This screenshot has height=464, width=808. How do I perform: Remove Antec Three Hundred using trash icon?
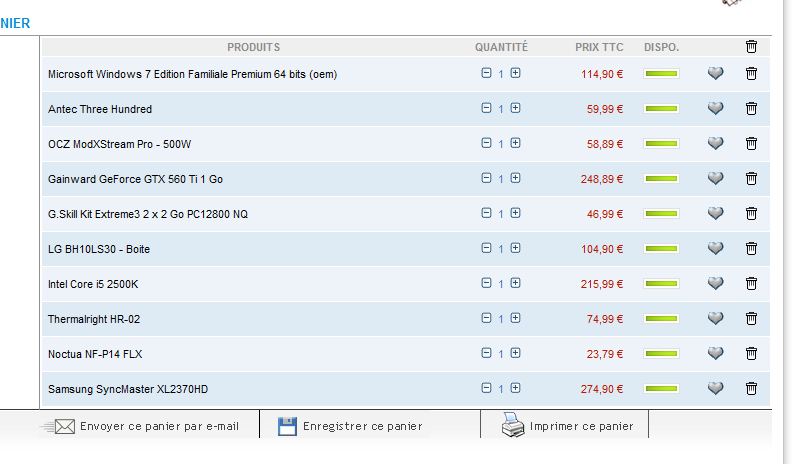coord(751,108)
